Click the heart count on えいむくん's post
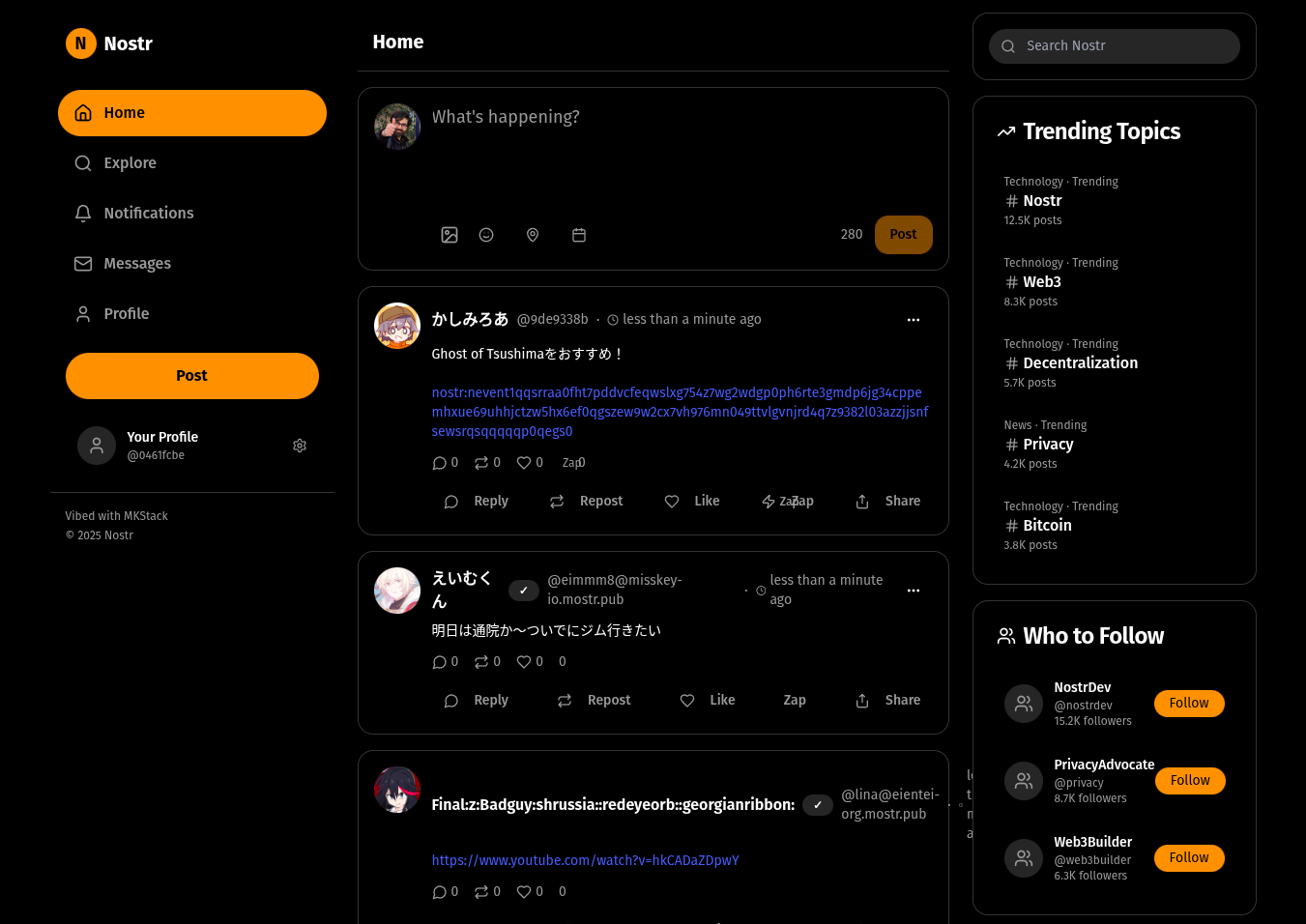 530,662
